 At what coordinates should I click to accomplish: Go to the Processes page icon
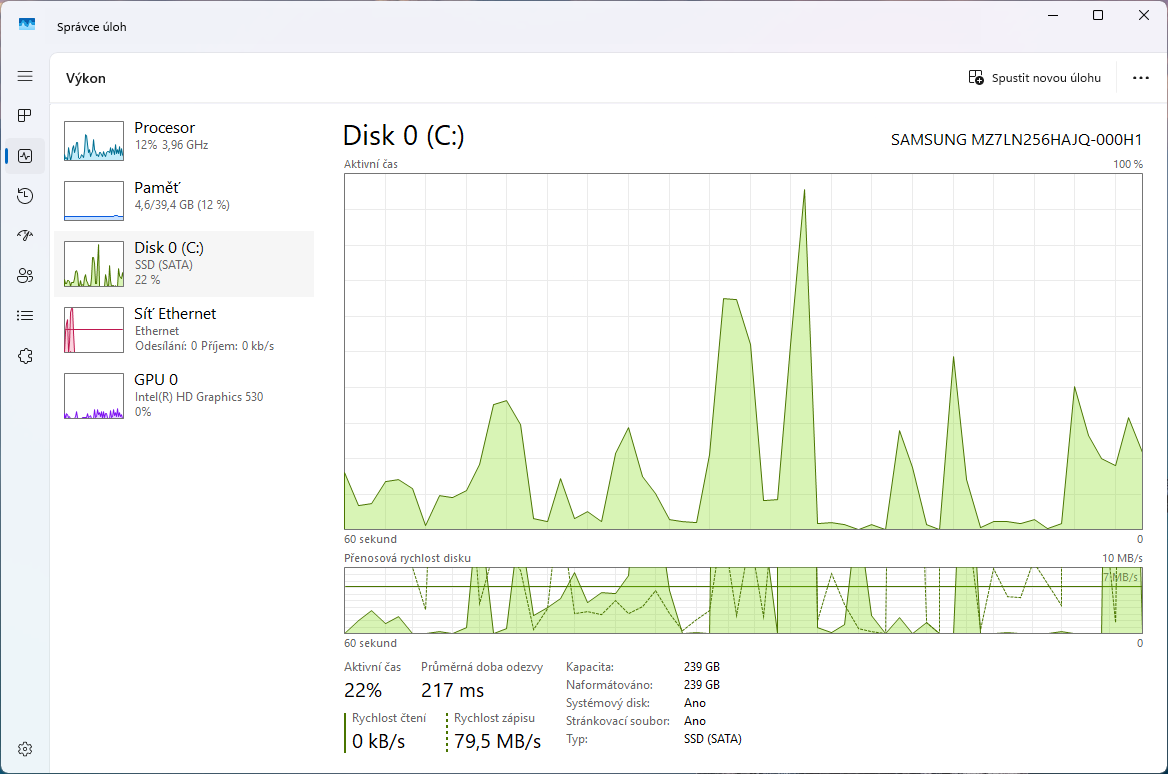[25, 116]
